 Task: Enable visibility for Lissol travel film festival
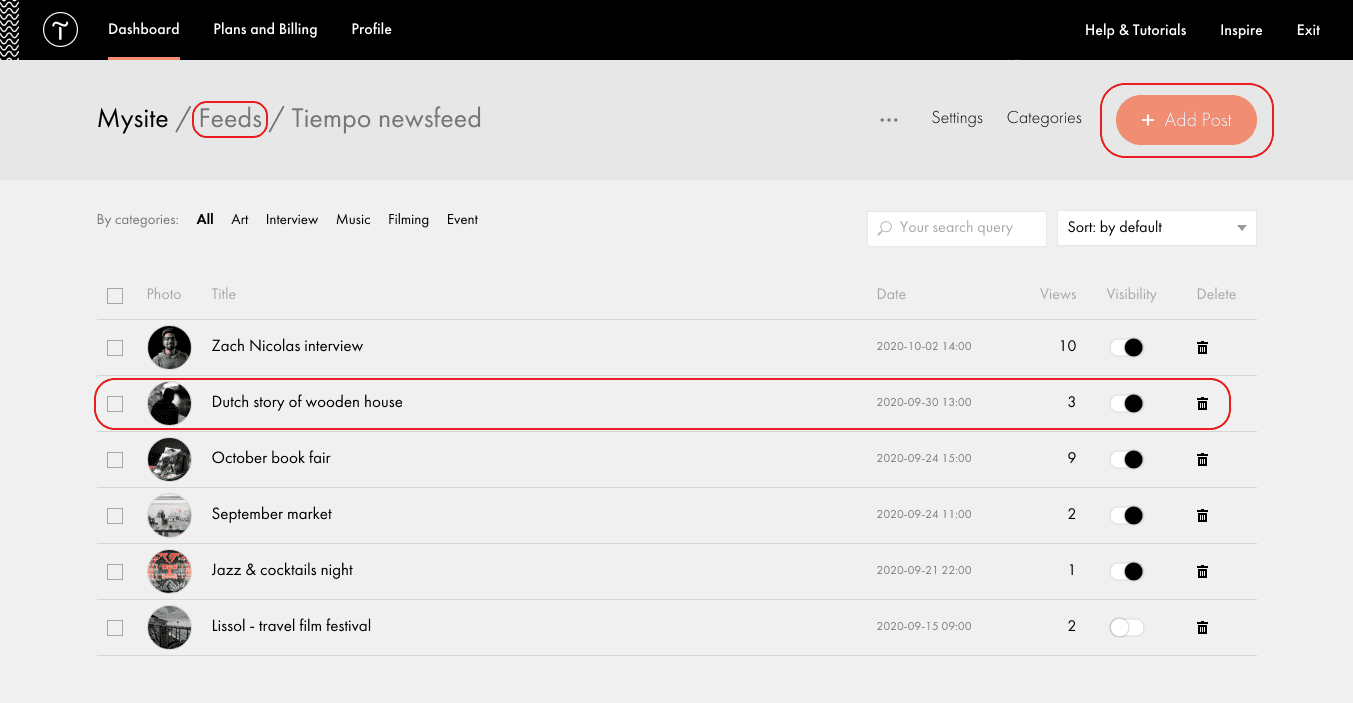pyautogui.click(x=1126, y=627)
